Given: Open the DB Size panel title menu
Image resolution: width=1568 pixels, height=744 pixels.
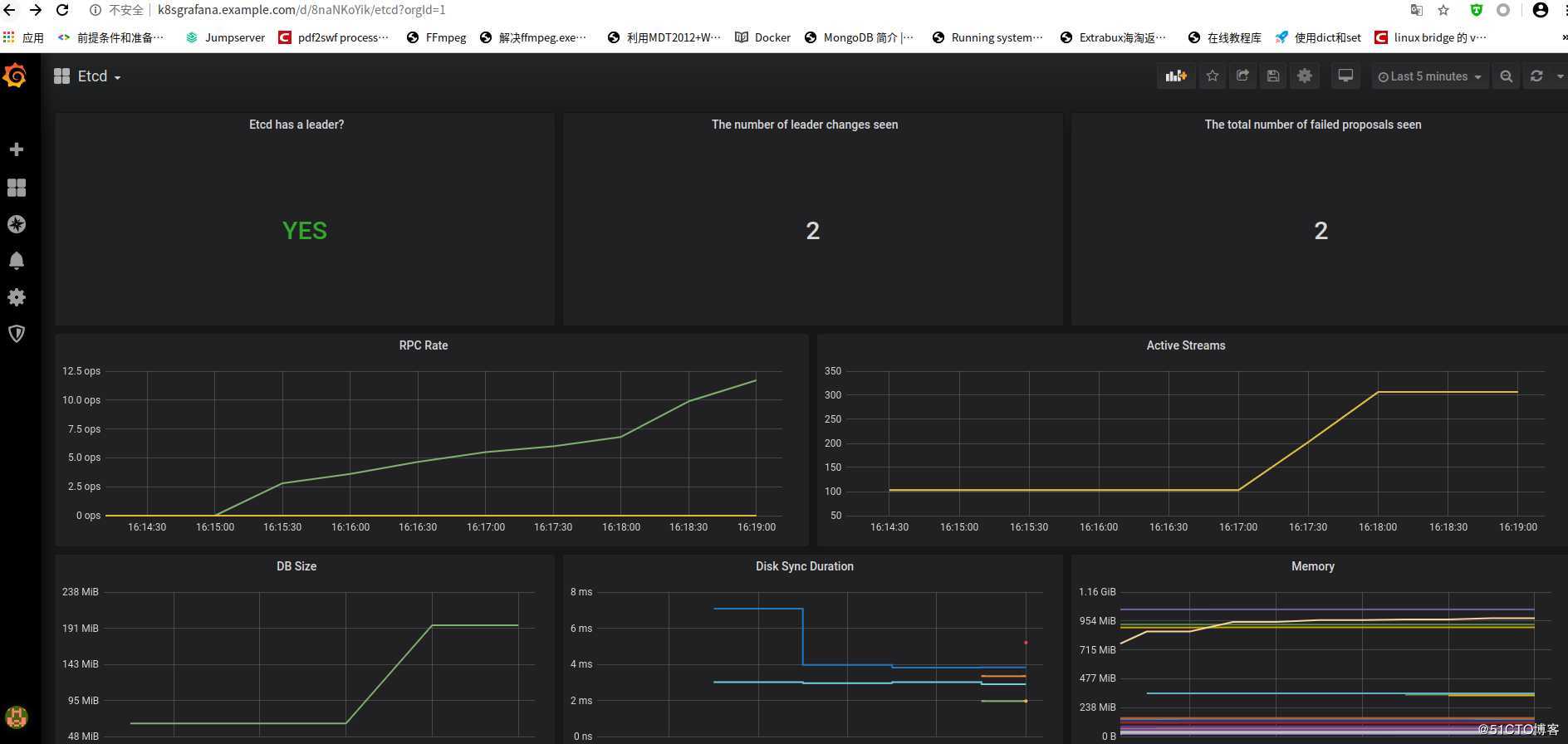Looking at the screenshot, I should (x=296, y=566).
